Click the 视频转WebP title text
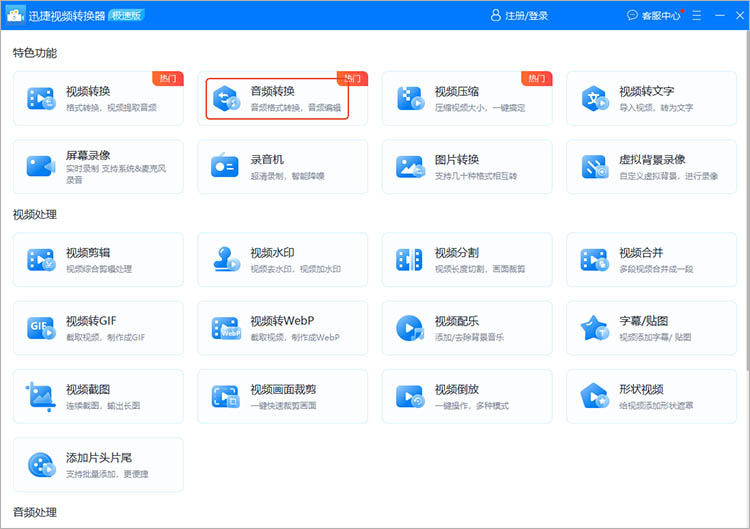The width and height of the screenshot is (750, 529). (283, 321)
